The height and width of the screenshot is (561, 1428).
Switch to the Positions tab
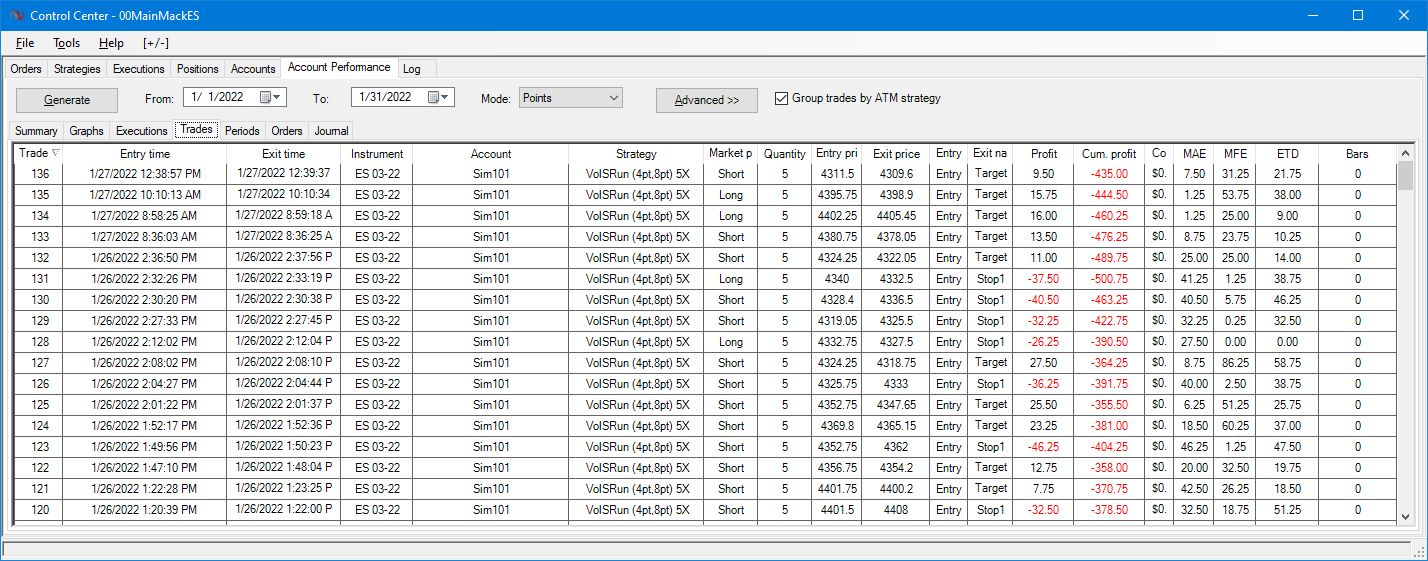click(198, 69)
